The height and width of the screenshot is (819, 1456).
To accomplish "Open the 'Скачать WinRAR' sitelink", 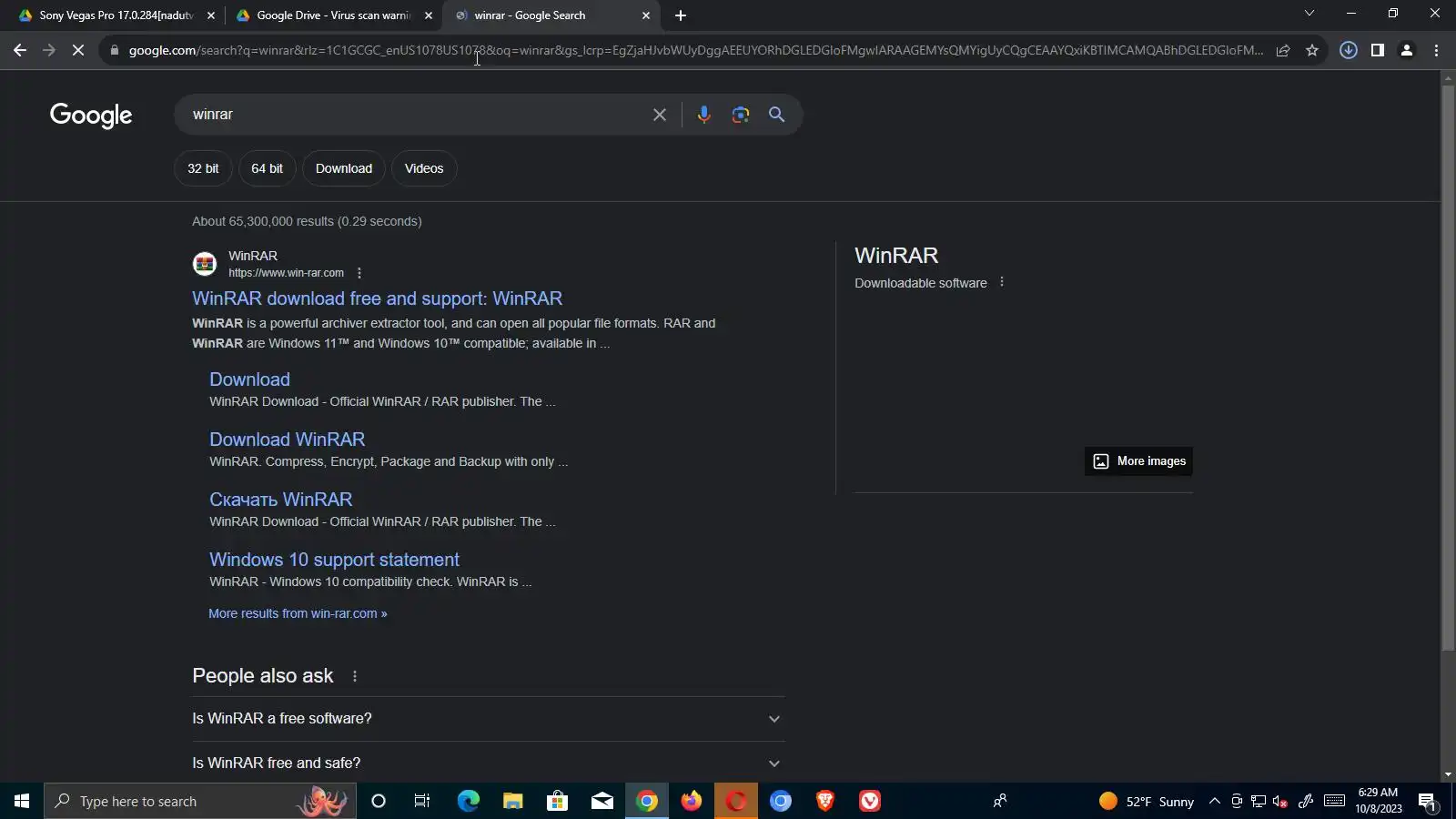I will [x=280, y=500].
